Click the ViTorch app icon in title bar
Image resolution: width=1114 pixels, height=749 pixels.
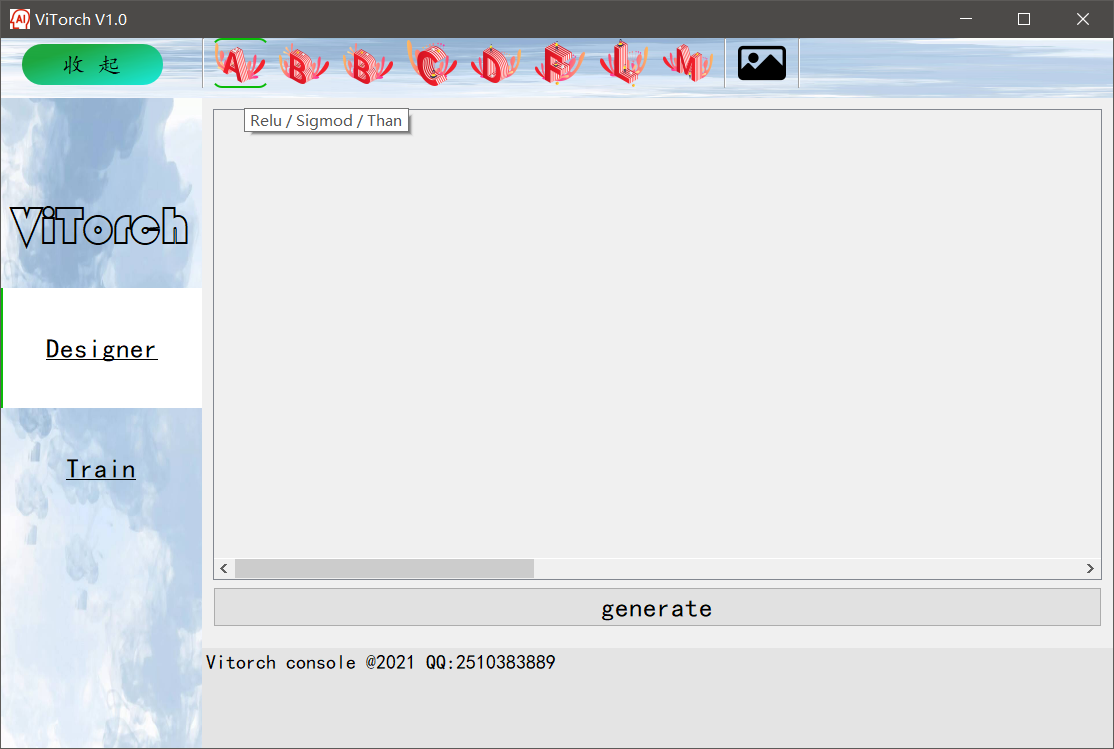[x=19, y=19]
